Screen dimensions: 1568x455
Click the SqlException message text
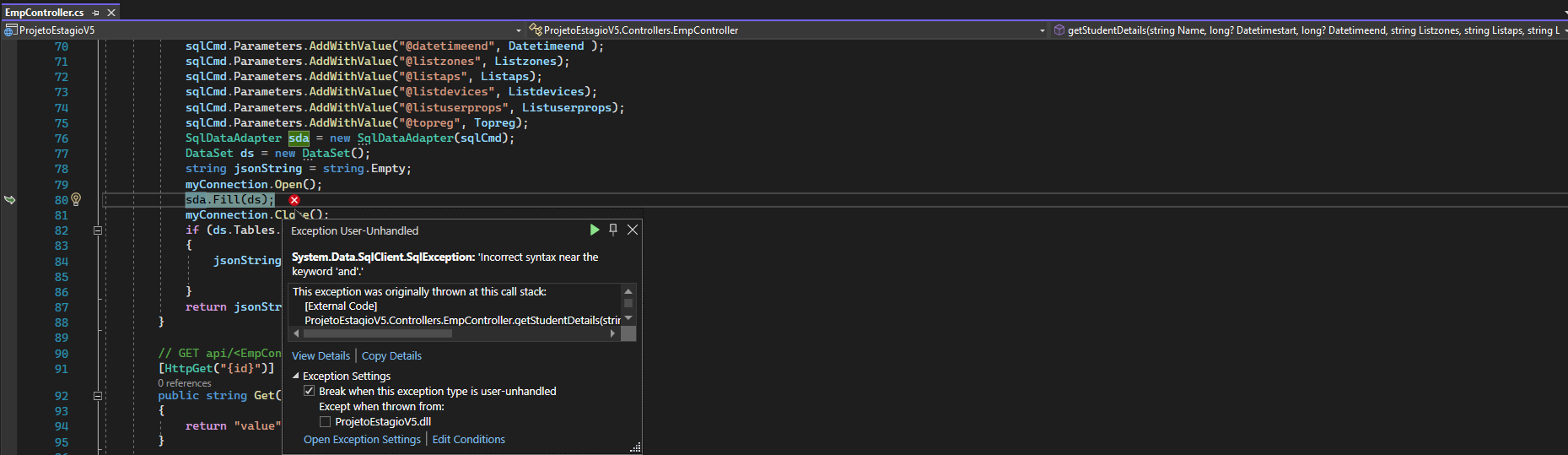click(x=445, y=264)
